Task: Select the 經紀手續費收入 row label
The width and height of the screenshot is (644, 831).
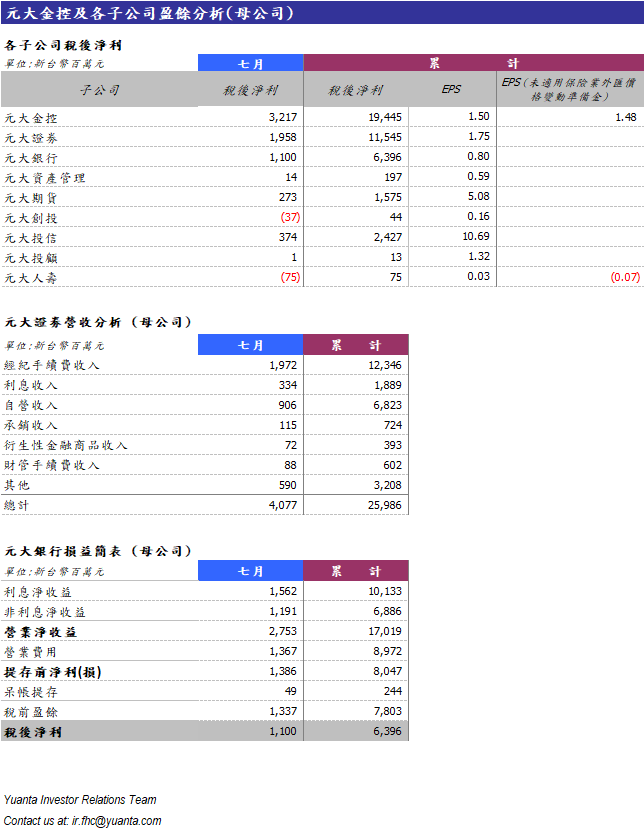Action: (51, 366)
